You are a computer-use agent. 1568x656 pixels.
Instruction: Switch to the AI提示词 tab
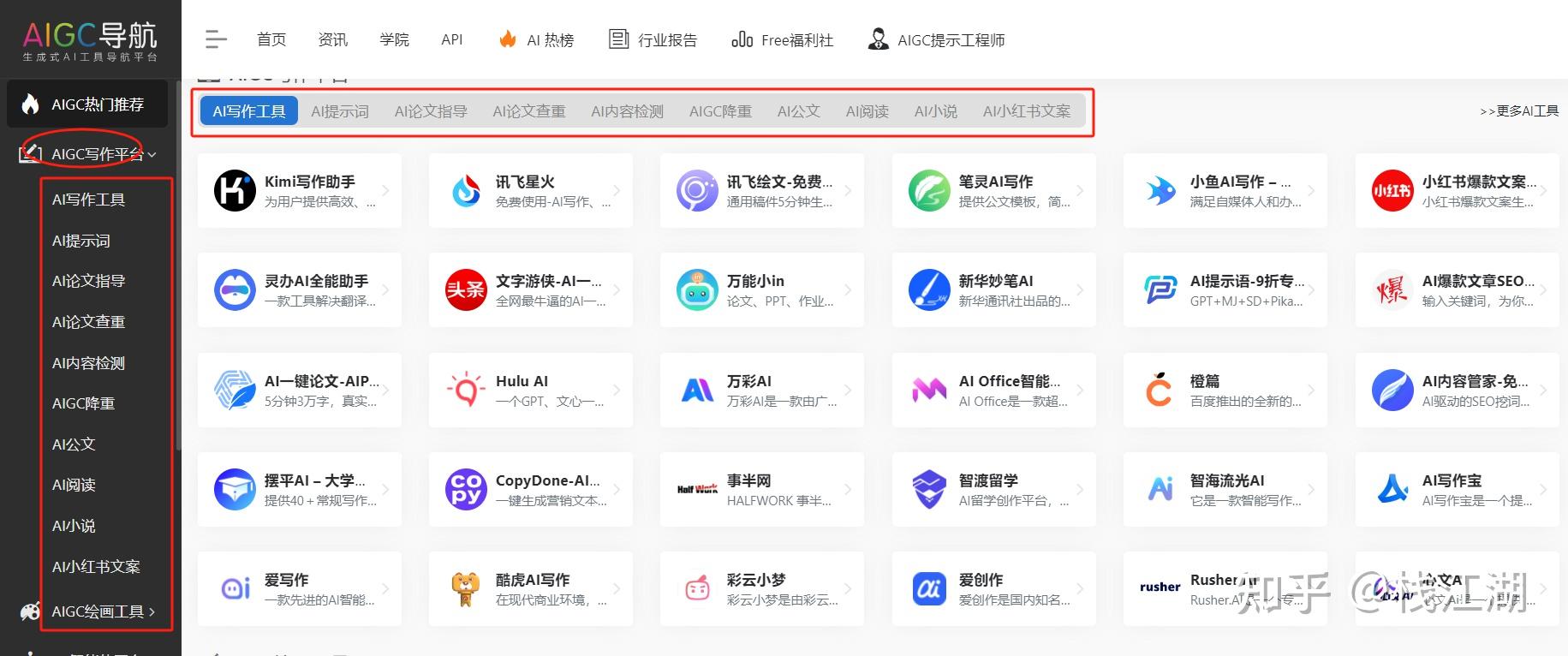pyautogui.click(x=340, y=111)
